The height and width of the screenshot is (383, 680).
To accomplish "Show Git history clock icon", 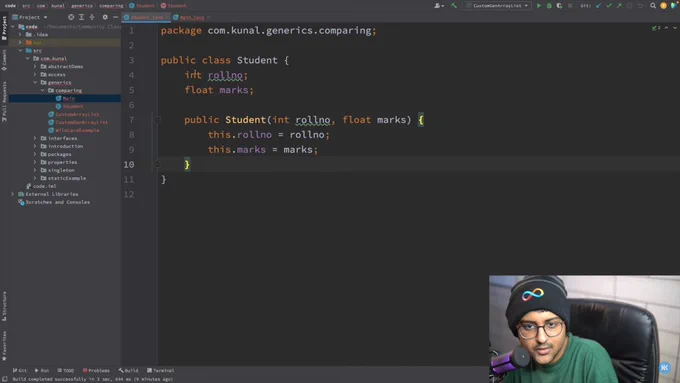I will [630, 6].
